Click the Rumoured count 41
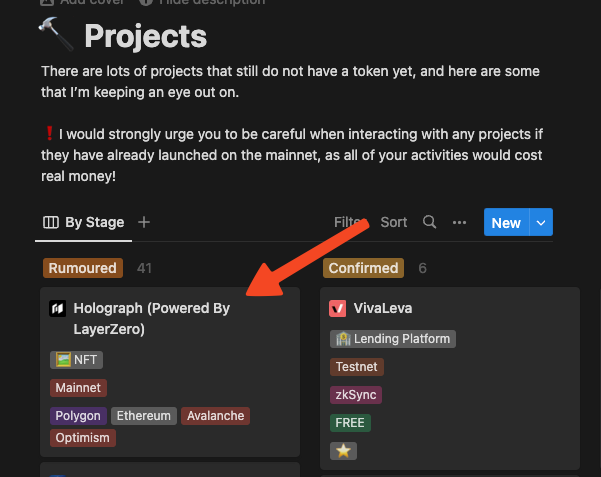The image size is (601, 477). point(145,268)
